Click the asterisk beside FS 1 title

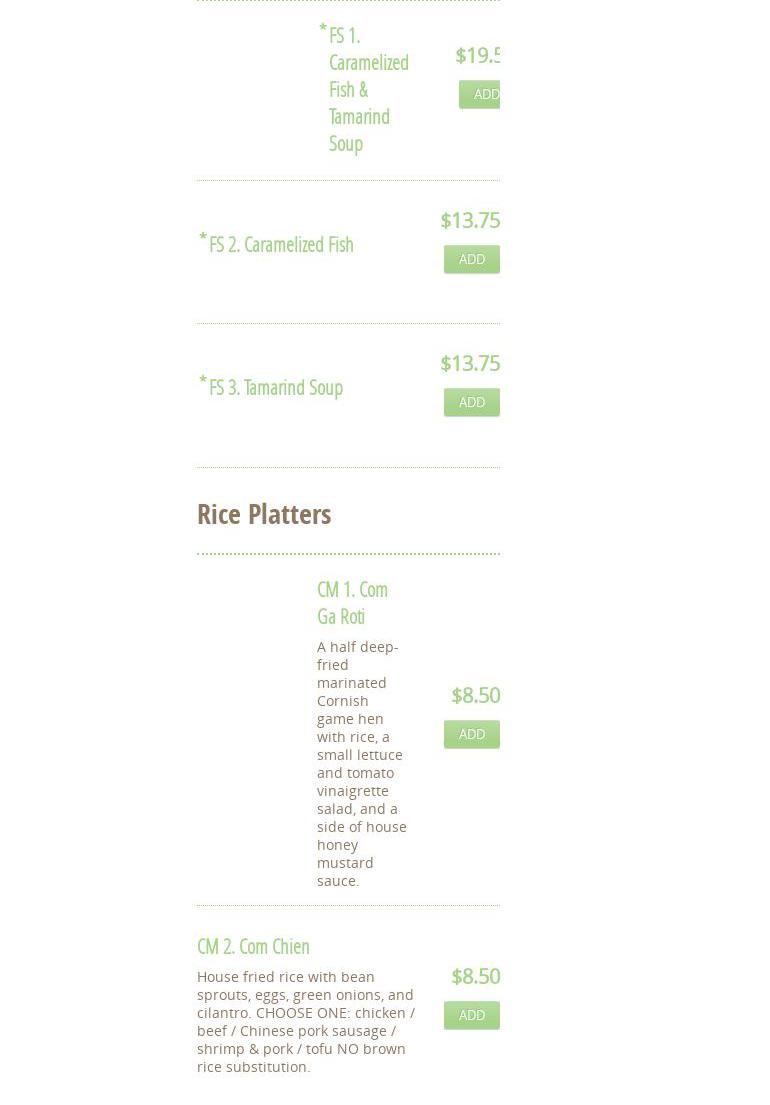323,30
